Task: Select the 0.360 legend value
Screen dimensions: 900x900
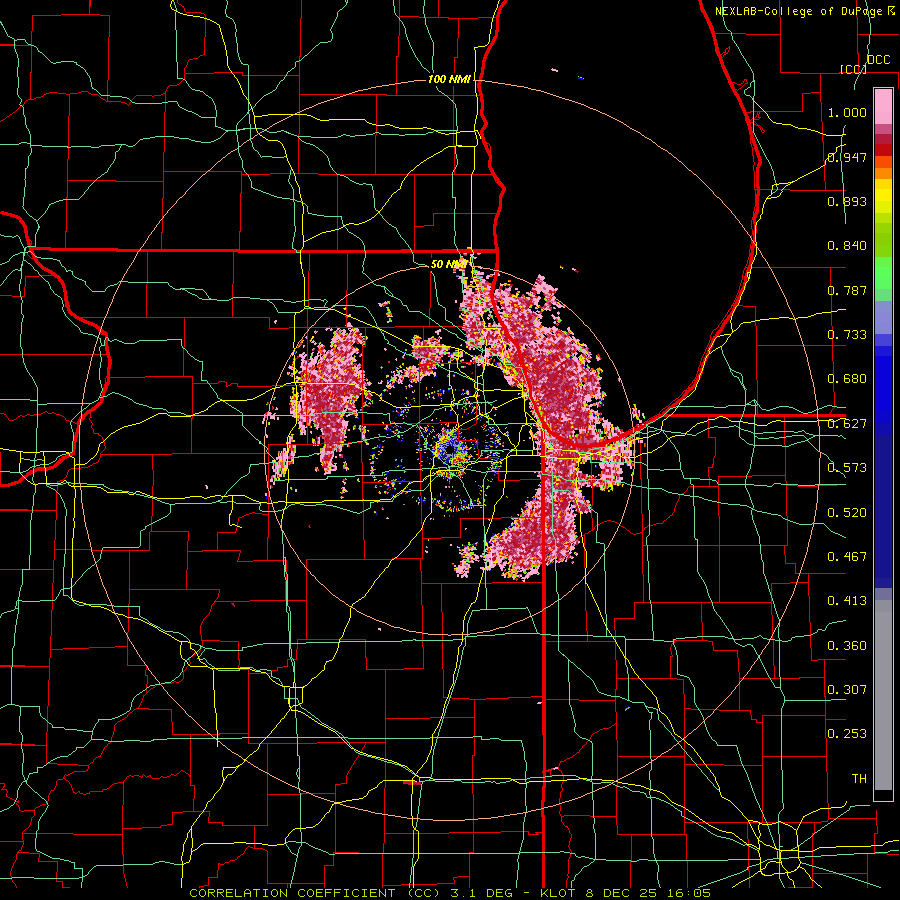Action: (x=847, y=646)
